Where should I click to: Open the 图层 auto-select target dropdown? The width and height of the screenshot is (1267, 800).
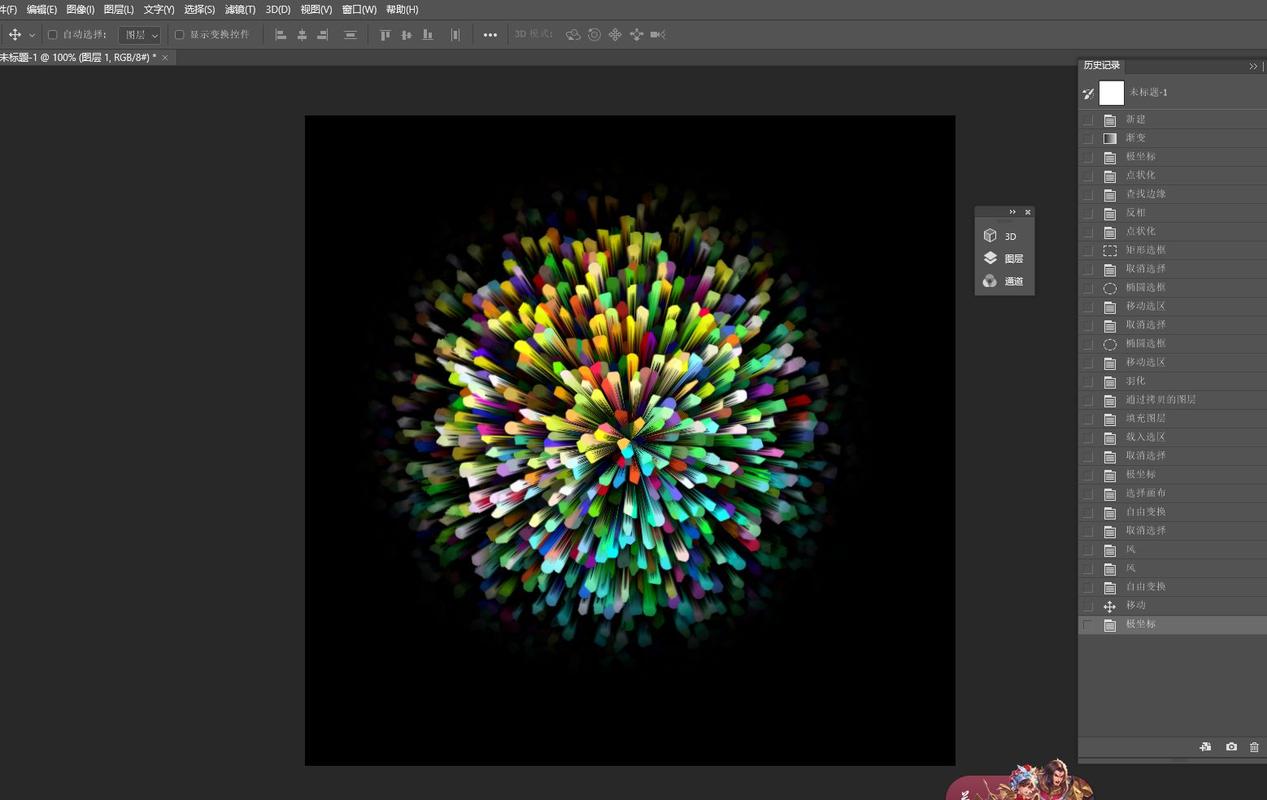139,35
